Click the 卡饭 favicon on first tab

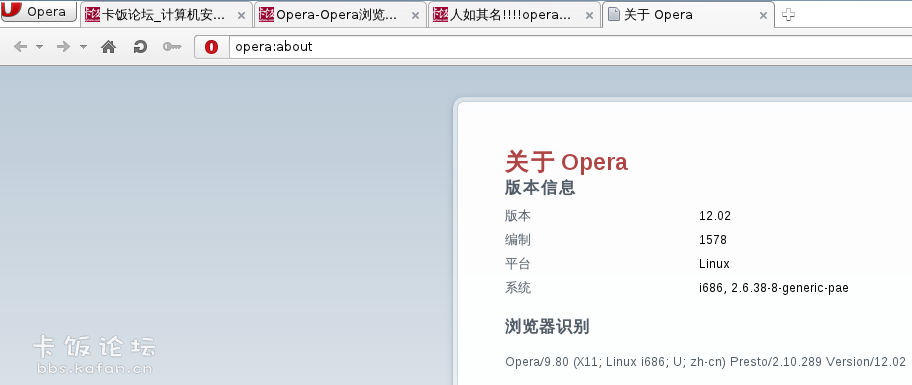click(92, 15)
